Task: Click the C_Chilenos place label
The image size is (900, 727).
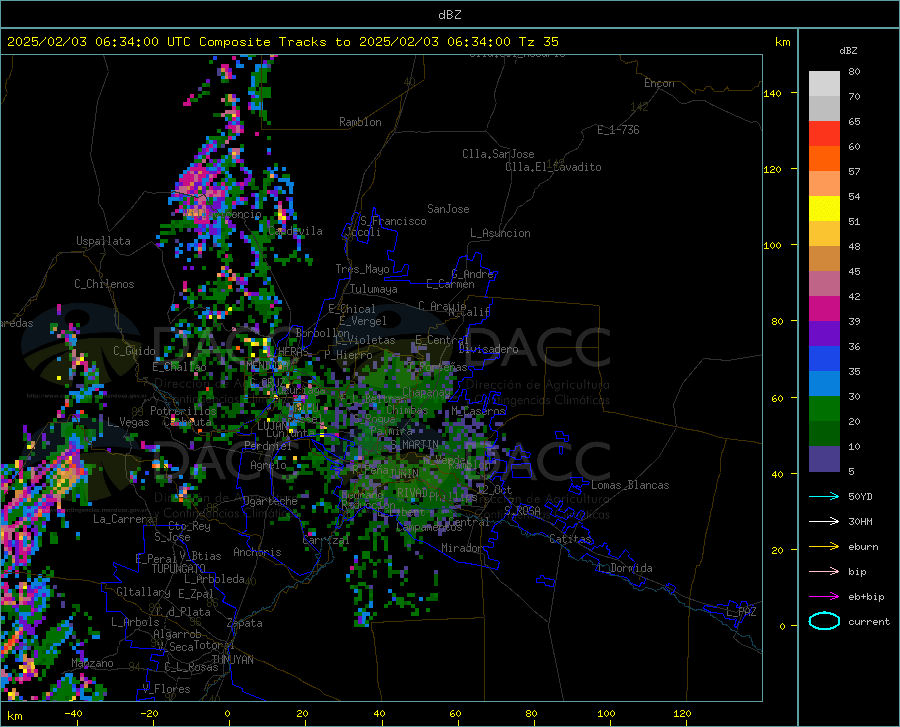Action: 104,284
